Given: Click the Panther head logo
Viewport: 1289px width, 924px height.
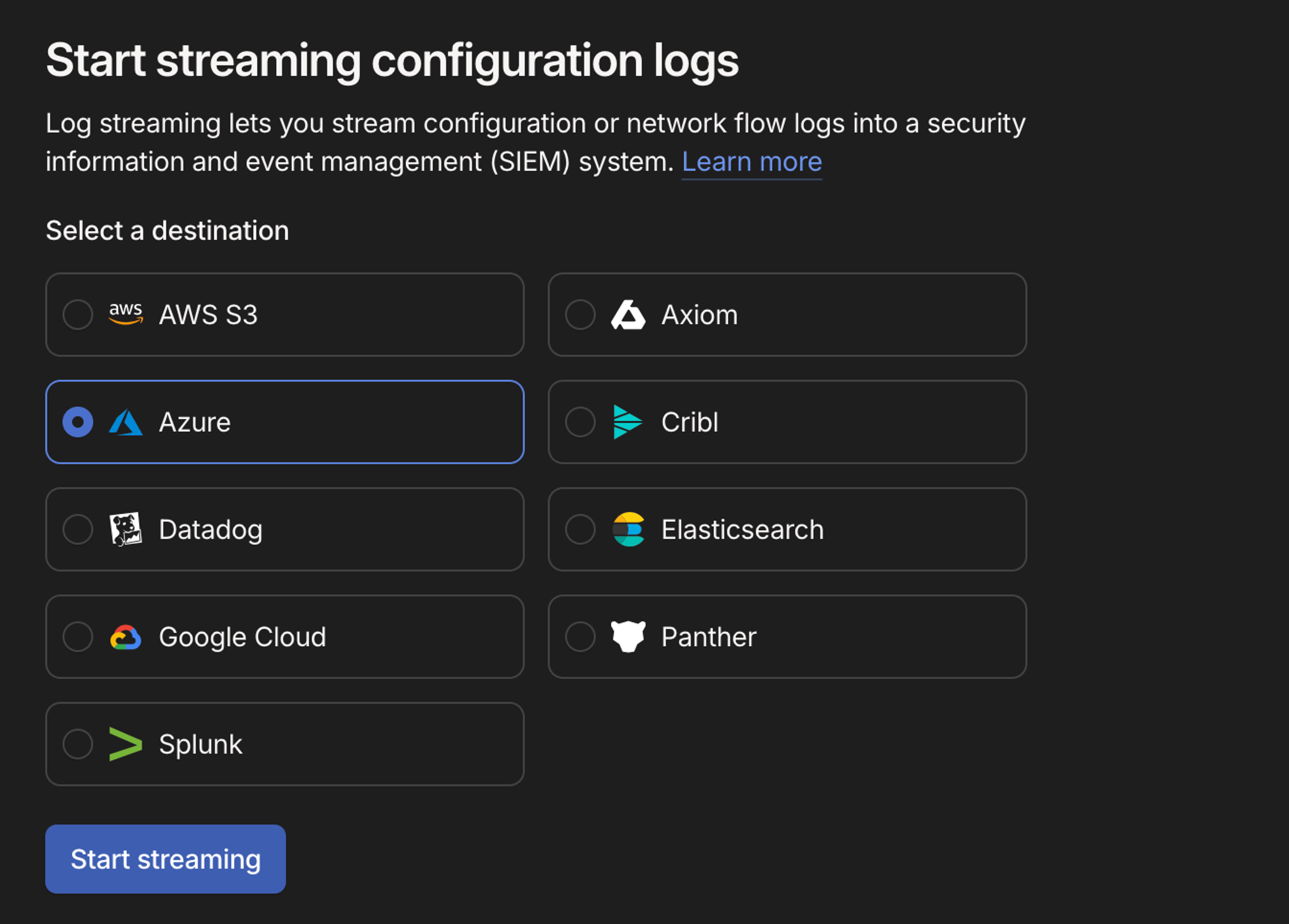Looking at the screenshot, I should tap(628, 637).
